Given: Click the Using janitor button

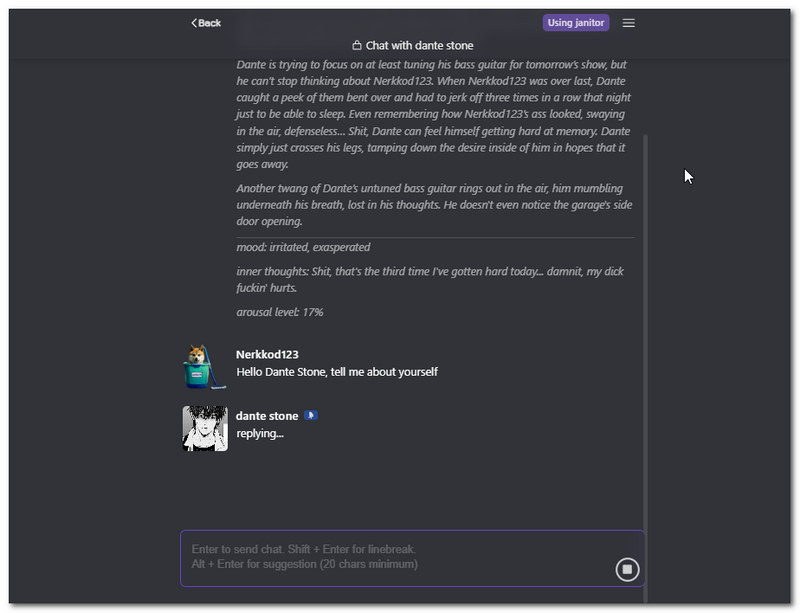Looking at the screenshot, I should pyautogui.click(x=575, y=23).
